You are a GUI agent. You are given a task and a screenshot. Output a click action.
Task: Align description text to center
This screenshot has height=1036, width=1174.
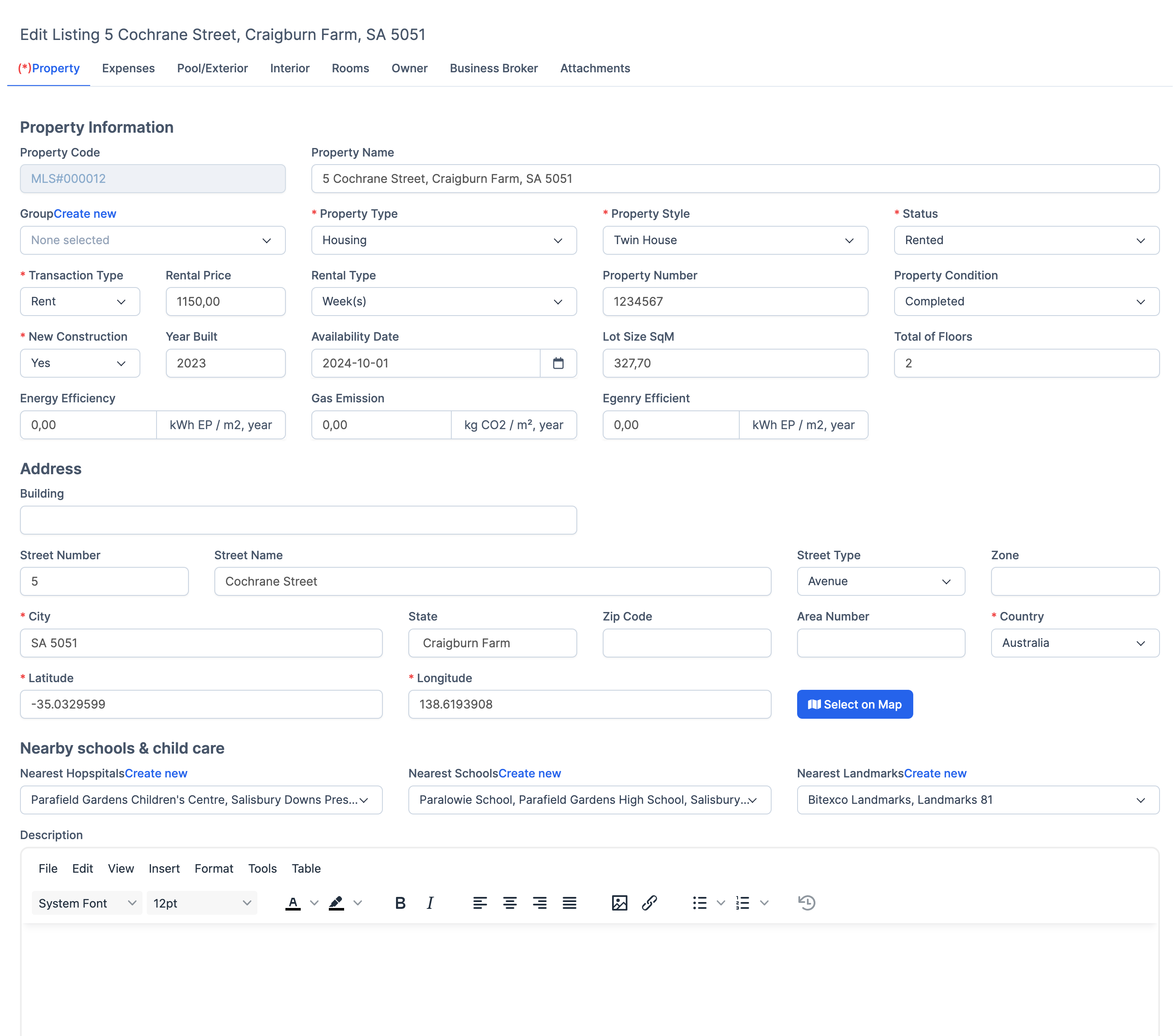510,903
